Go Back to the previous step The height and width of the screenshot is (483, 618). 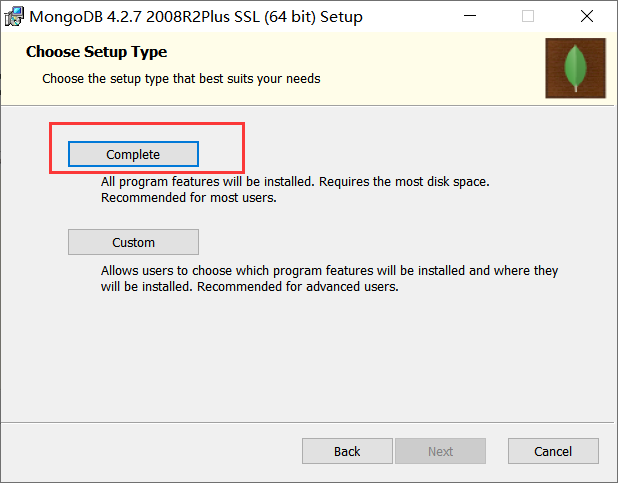pyautogui.click(x=347, y=451)
